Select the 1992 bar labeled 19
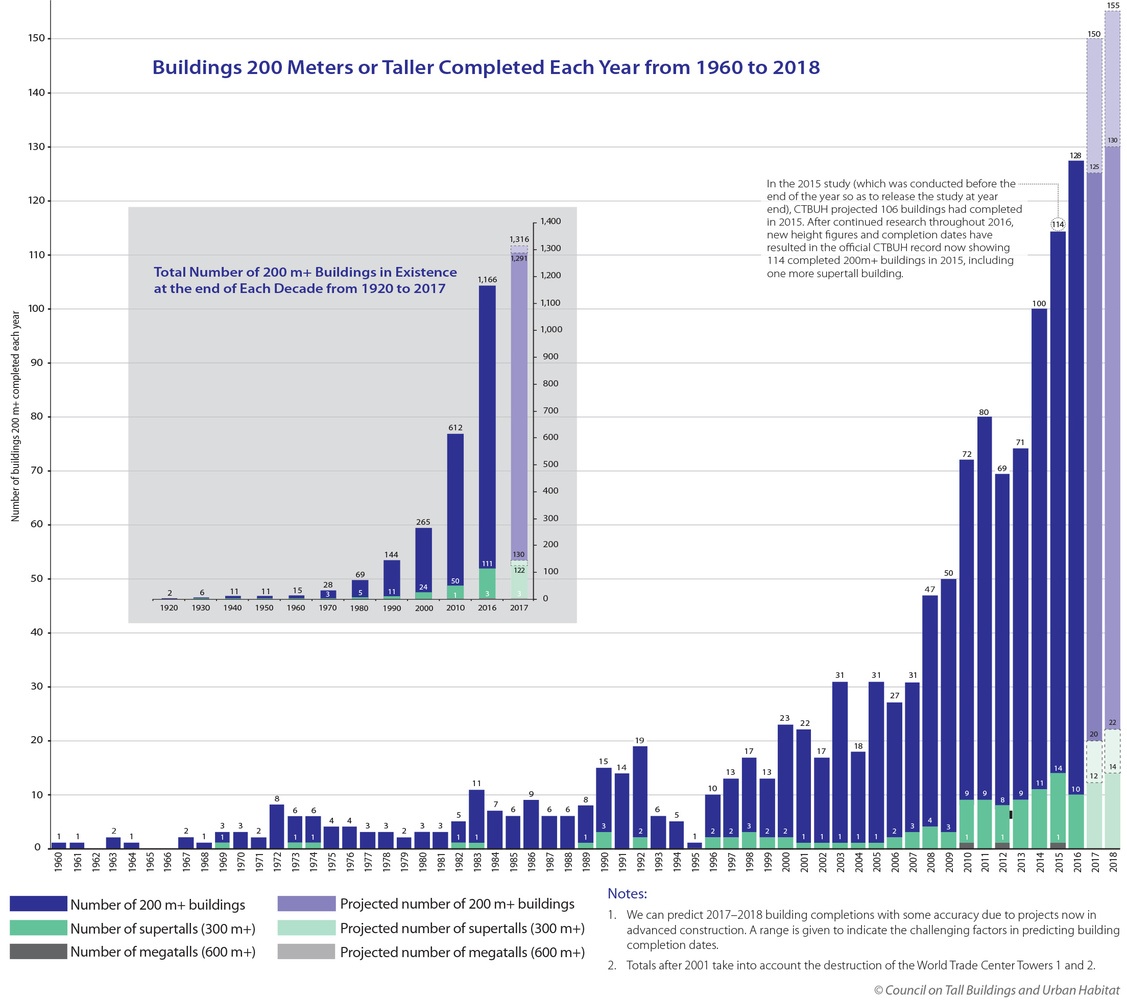The width and height of the screenshot is (1127, 1000). click(640, 797)
